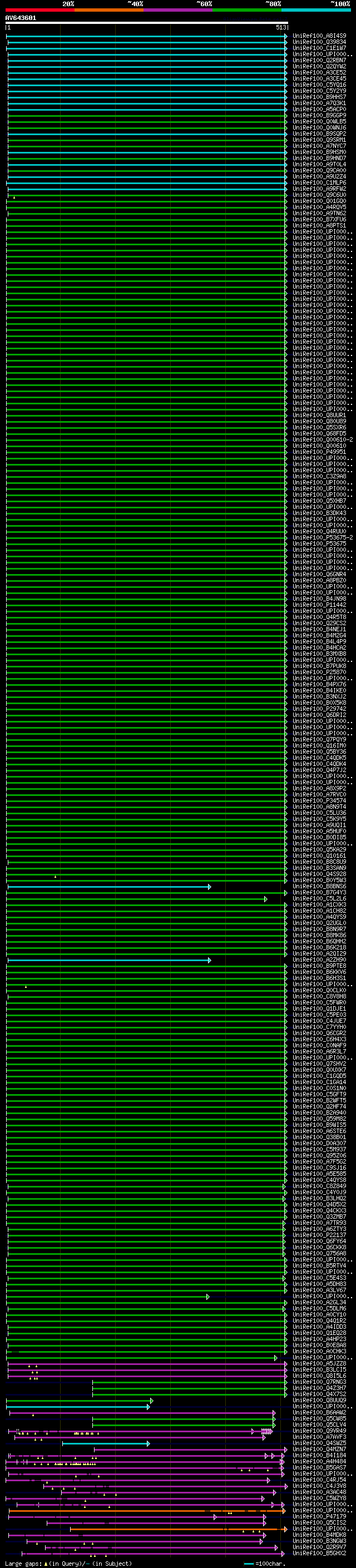Click hit label UniRef100_A4RQV5
The height and width of the screenshot is (1568, 356).
tap(319, 207)
